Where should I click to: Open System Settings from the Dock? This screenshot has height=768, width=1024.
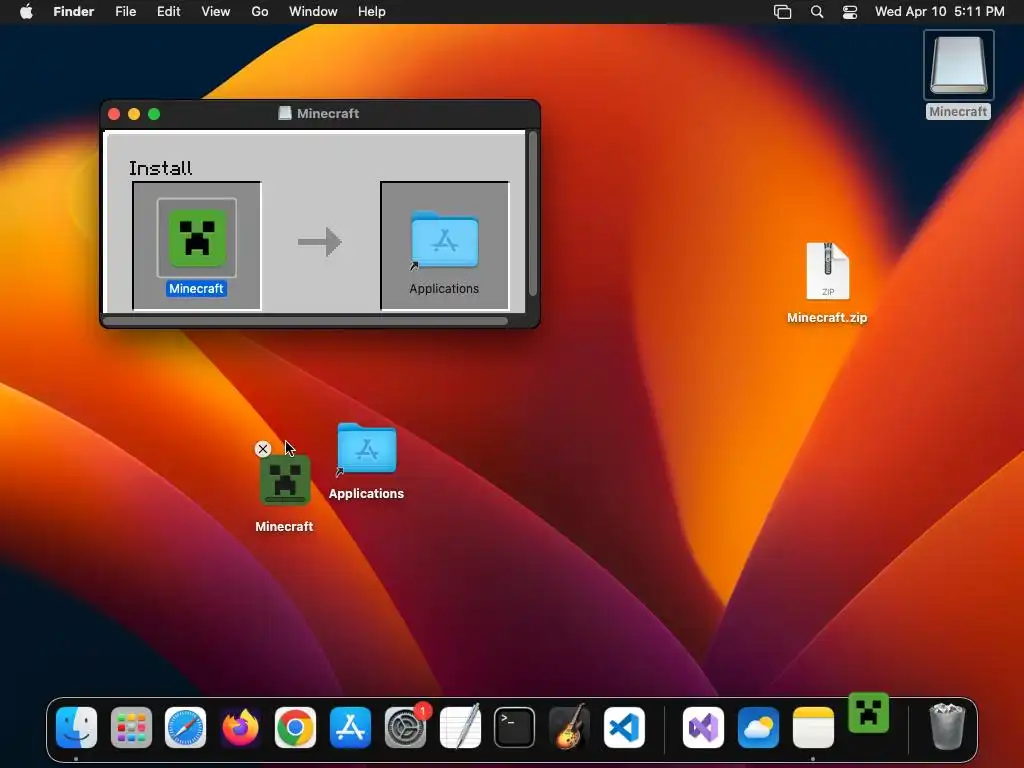click(x=405, y=728)
